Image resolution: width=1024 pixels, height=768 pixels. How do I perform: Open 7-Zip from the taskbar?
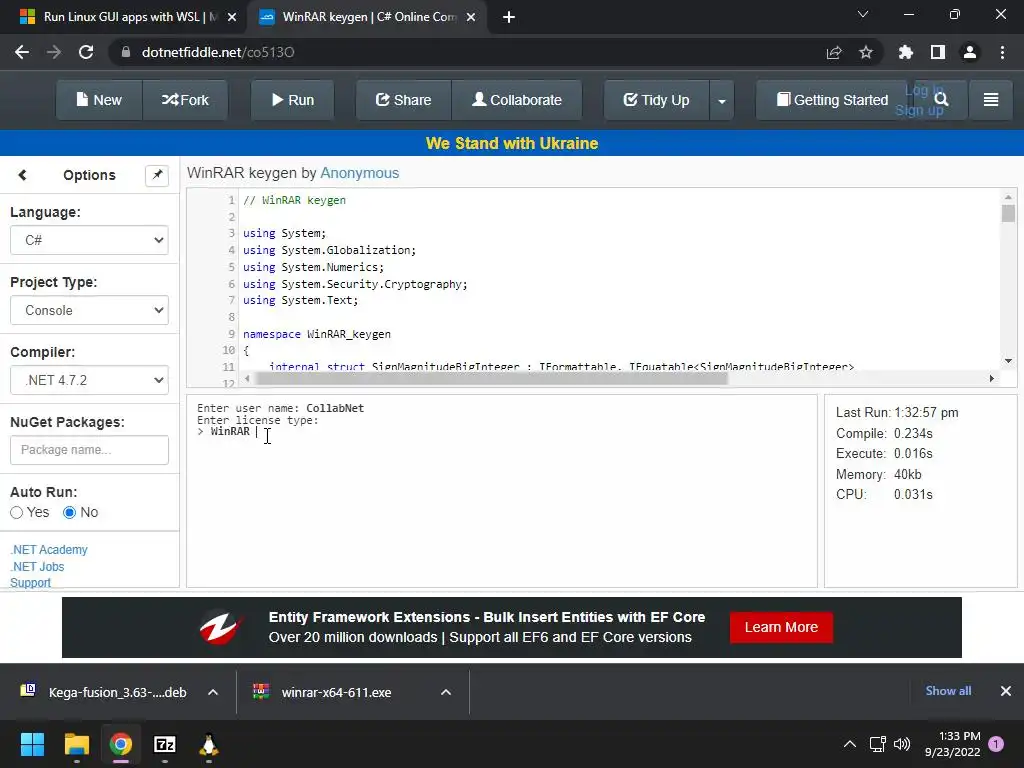pyautogui.click(x=165, y=744)
